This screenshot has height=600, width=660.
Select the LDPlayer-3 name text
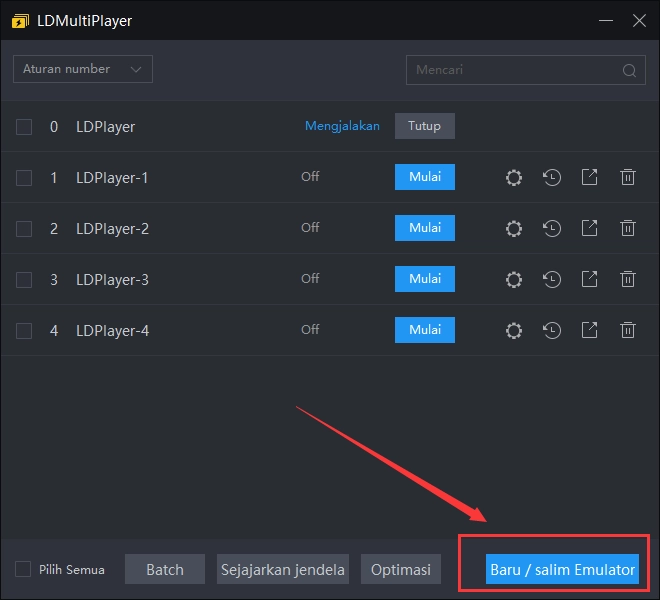[112, 280]
